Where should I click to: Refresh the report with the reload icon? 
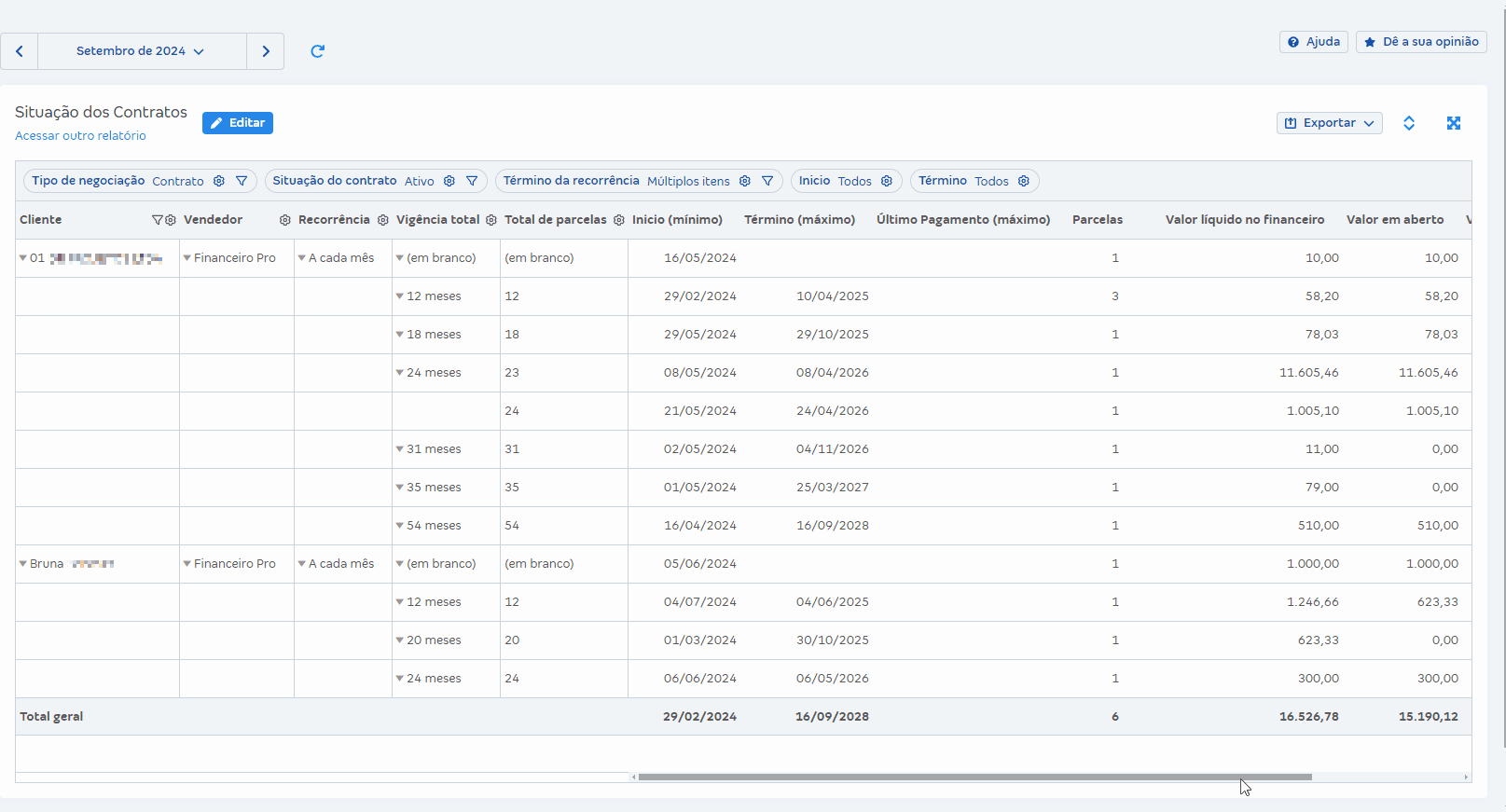(317, 51)
